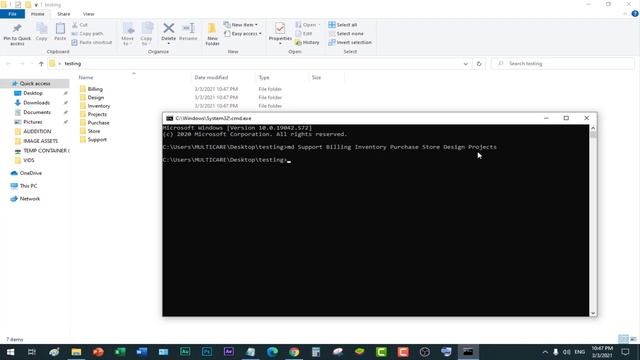
Task: Open Task View on taskbar
Action: pyautogui.click(x=32, y=352)
